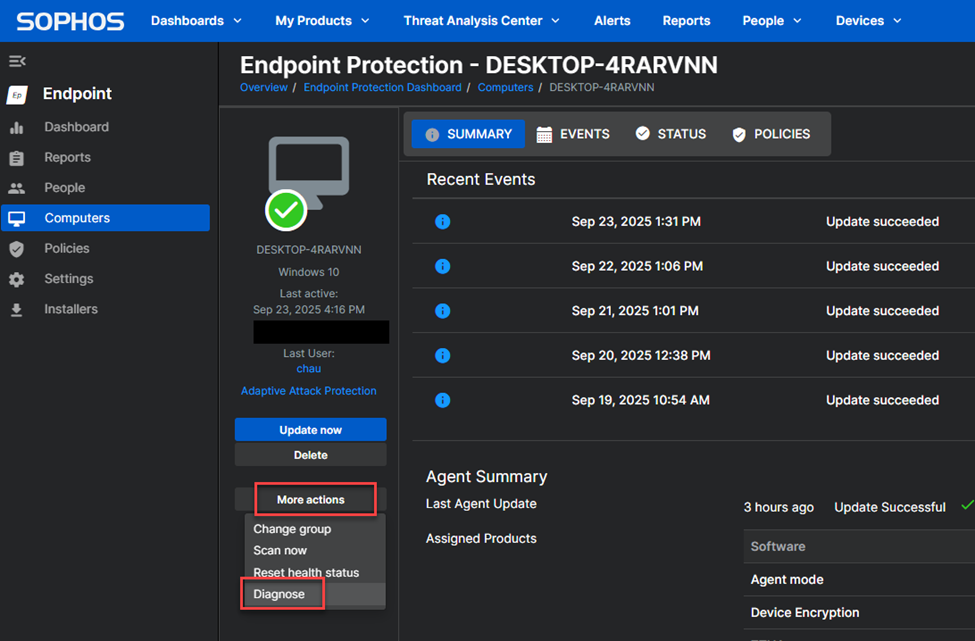Select Diagnose from More actions menu
The width and height of the screenshot is (975, 641).
tap(279, 594)
